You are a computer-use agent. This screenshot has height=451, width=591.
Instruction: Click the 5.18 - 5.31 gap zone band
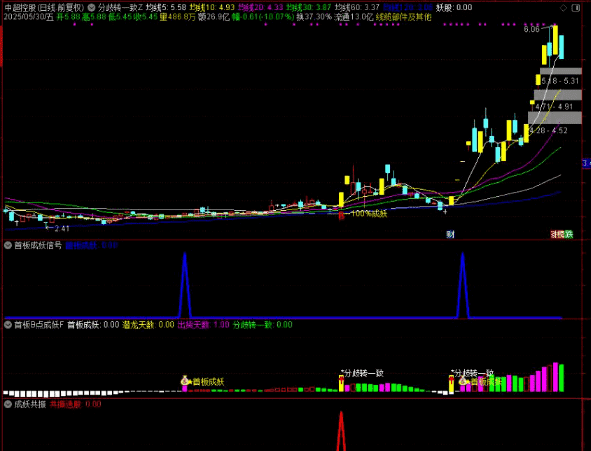pos(560,71)
